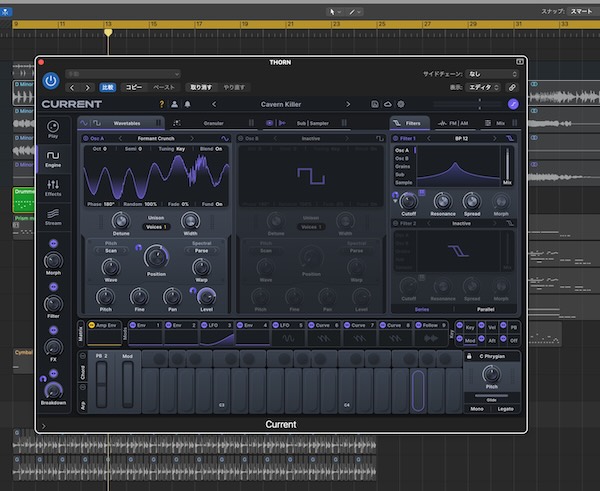
Task: Enable Osc B power button
Action: [x=241, y=139]
